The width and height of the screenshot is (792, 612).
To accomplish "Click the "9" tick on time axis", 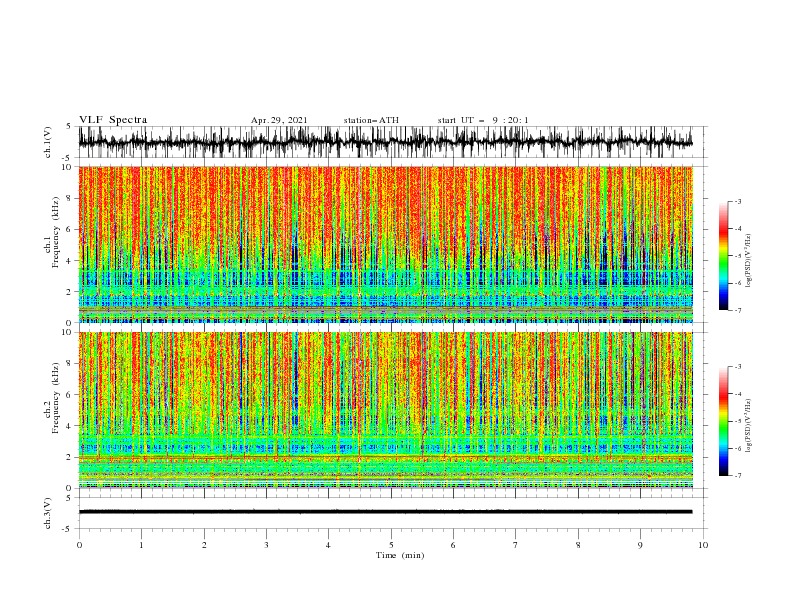I will (640, 545).
